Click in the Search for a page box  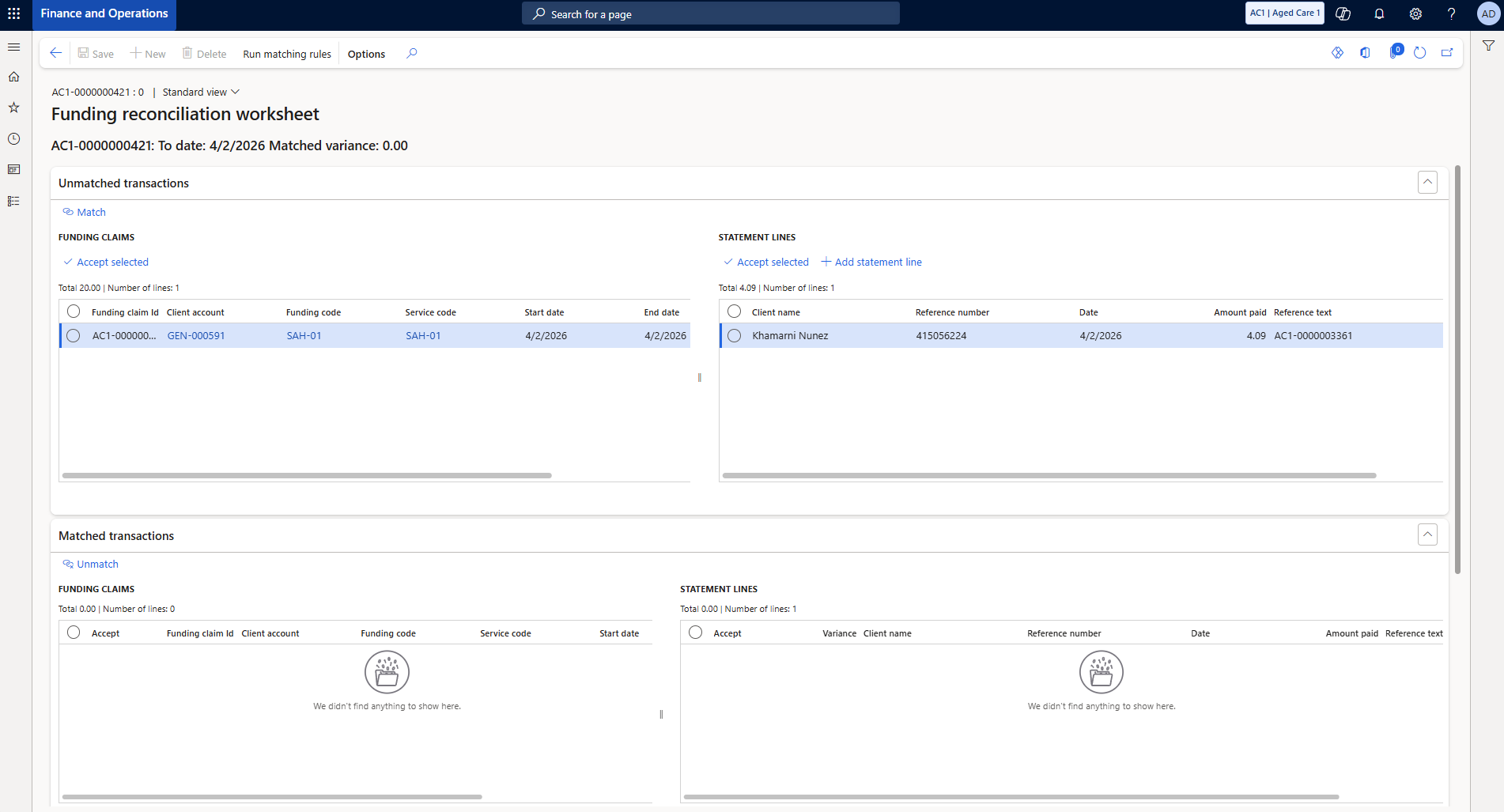point(710,13)
